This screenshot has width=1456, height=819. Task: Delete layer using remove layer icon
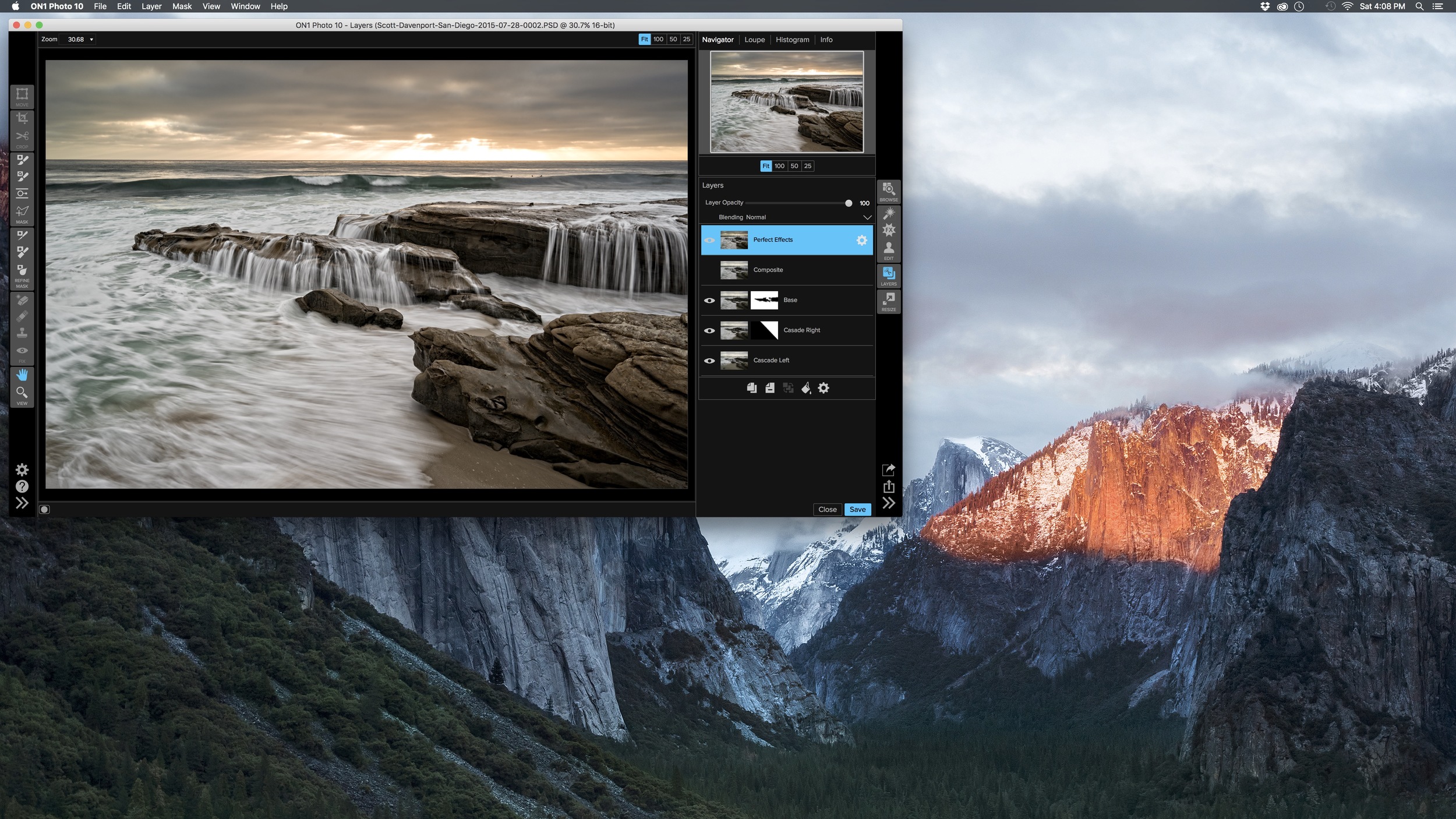click(x=770, y=388)
